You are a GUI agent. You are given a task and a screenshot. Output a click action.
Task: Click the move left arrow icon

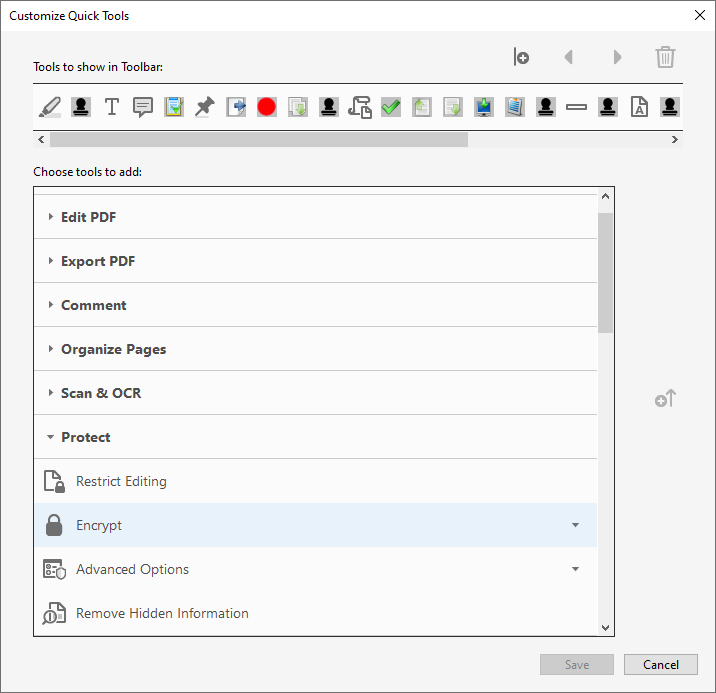click(x=569, y=57)
